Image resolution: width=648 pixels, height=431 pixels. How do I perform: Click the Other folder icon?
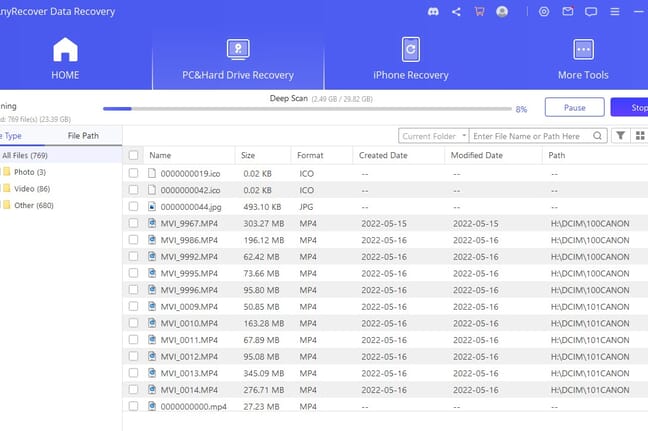point(7,205)
